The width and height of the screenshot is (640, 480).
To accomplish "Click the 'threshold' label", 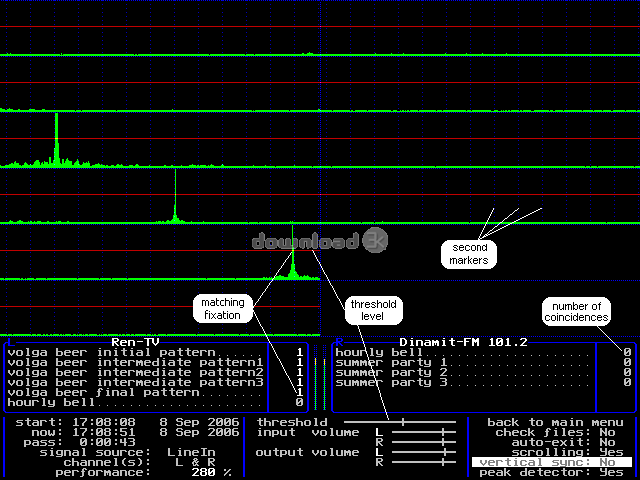I will pyautogui.click(x=292, y=422).
